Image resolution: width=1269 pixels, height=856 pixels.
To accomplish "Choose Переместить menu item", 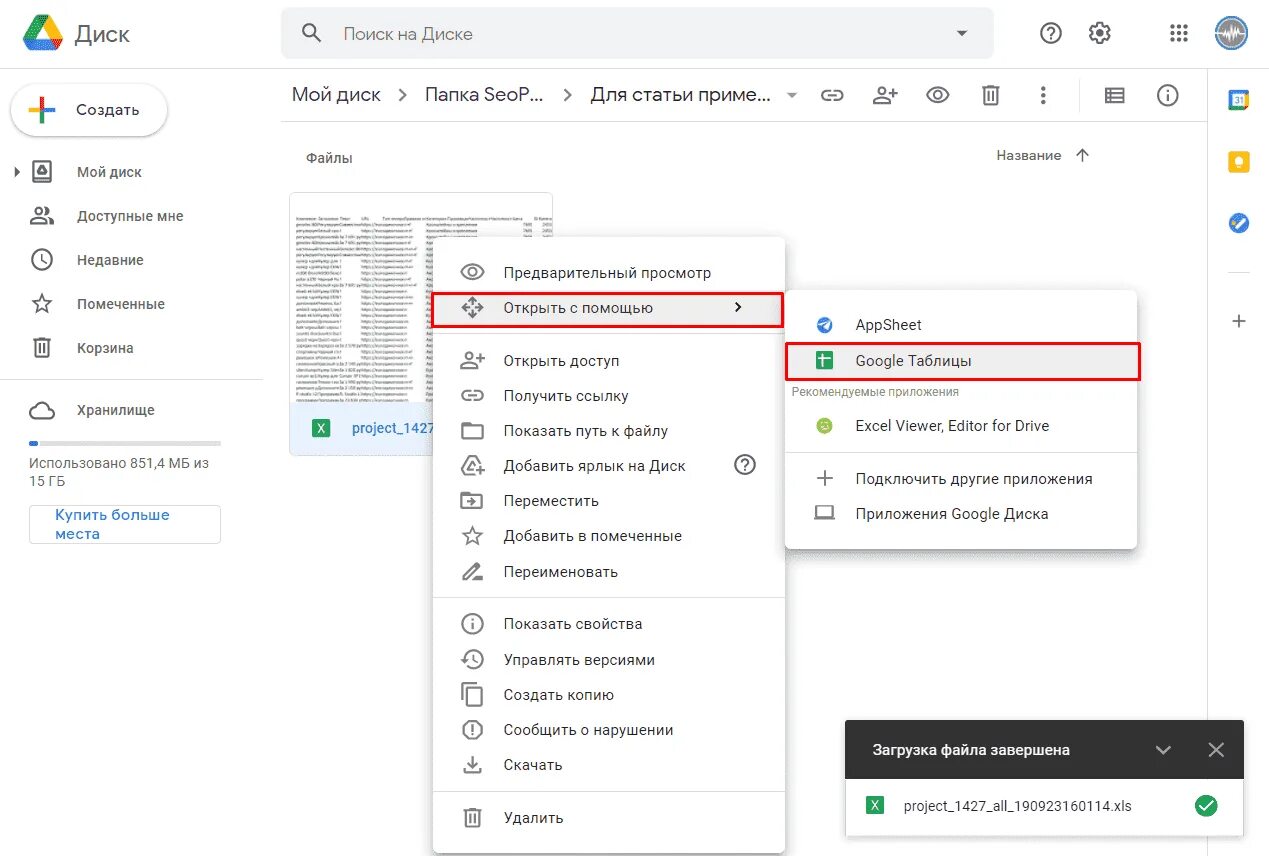I will (609, 501).
